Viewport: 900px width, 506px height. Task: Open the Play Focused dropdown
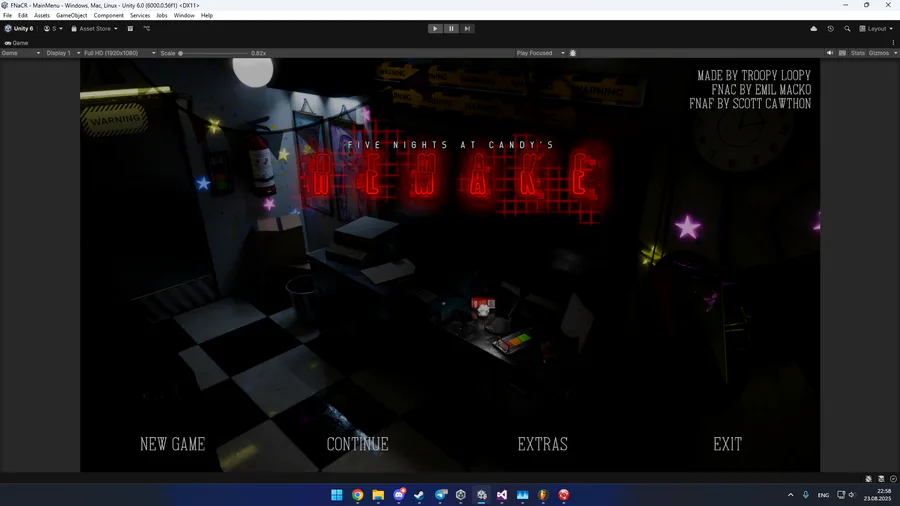pos(540,53)
